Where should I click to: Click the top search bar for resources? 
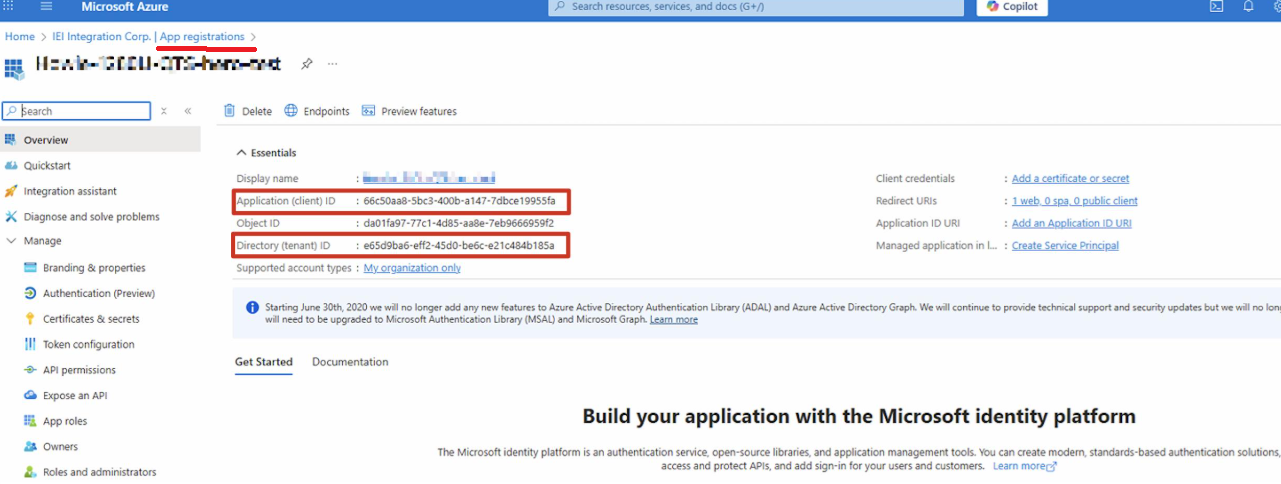(756, 6)
